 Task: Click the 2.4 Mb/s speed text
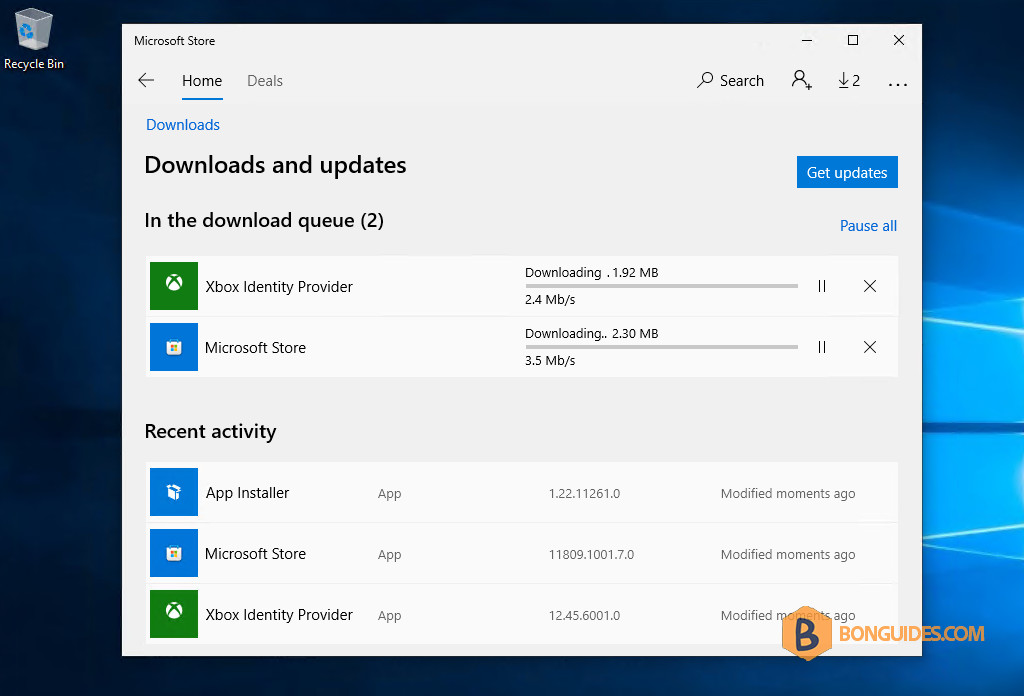pos(550,300)
